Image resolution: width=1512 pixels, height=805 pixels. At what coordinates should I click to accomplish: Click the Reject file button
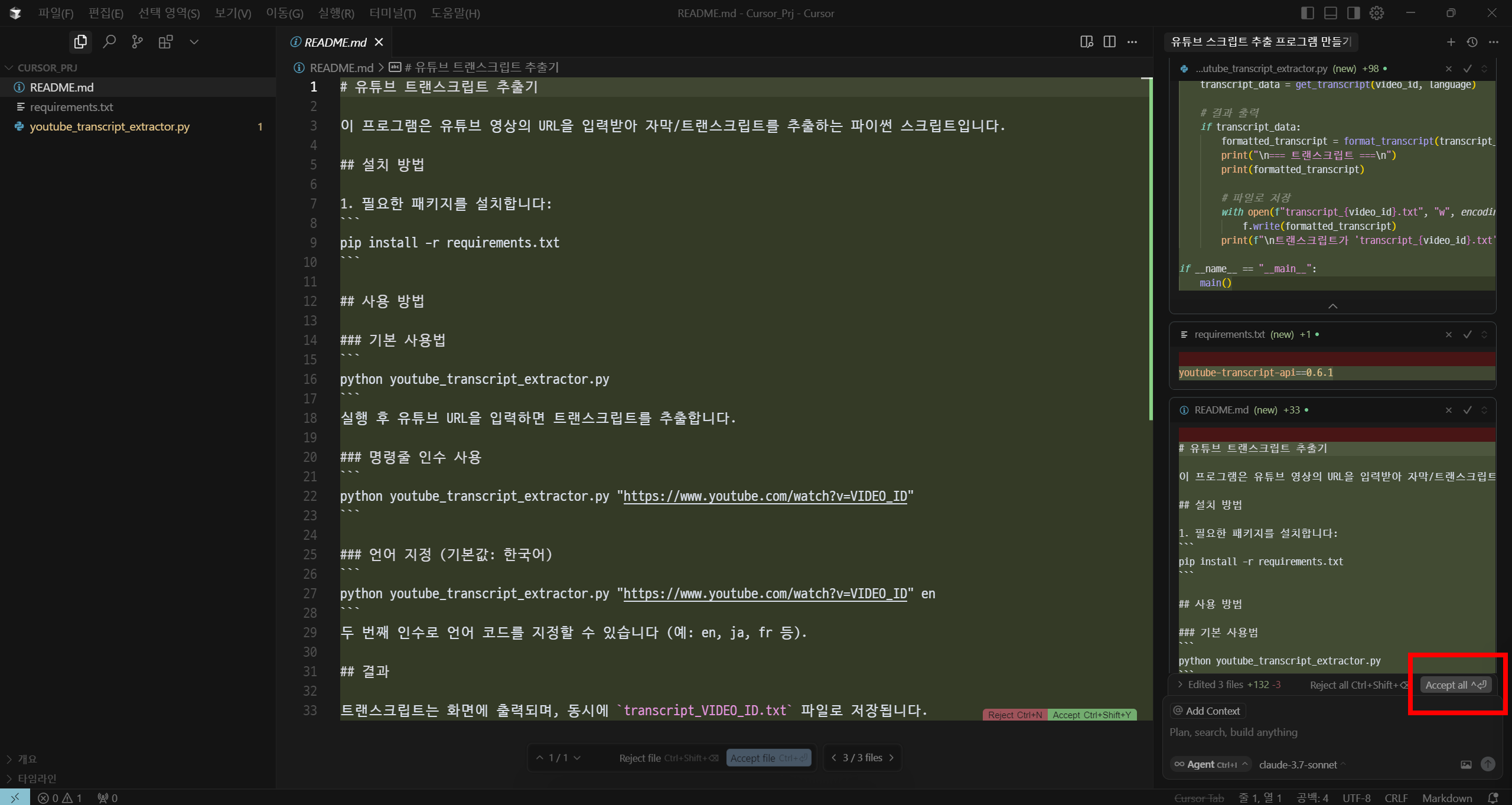point(640,758)
